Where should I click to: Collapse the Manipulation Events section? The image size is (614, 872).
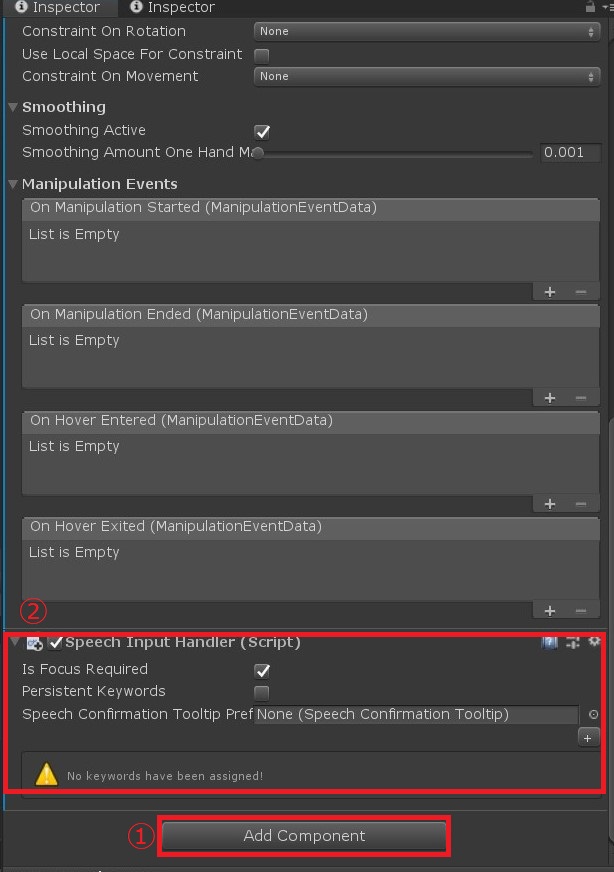point(13,184)
